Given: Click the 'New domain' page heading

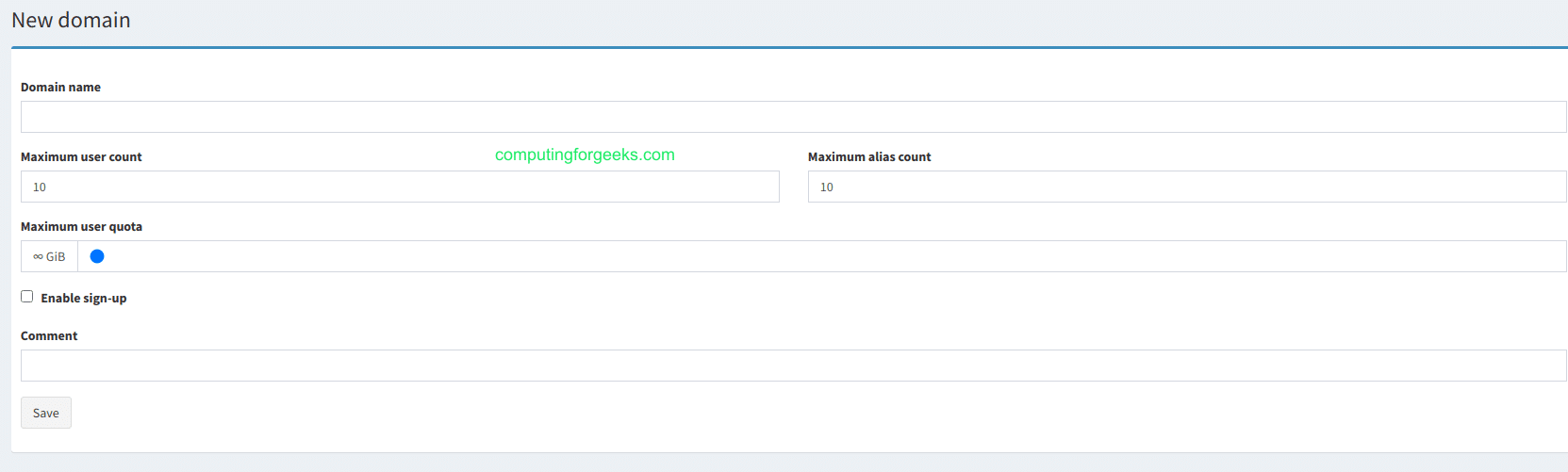Looking at the screenshot, I should [71, 20].
